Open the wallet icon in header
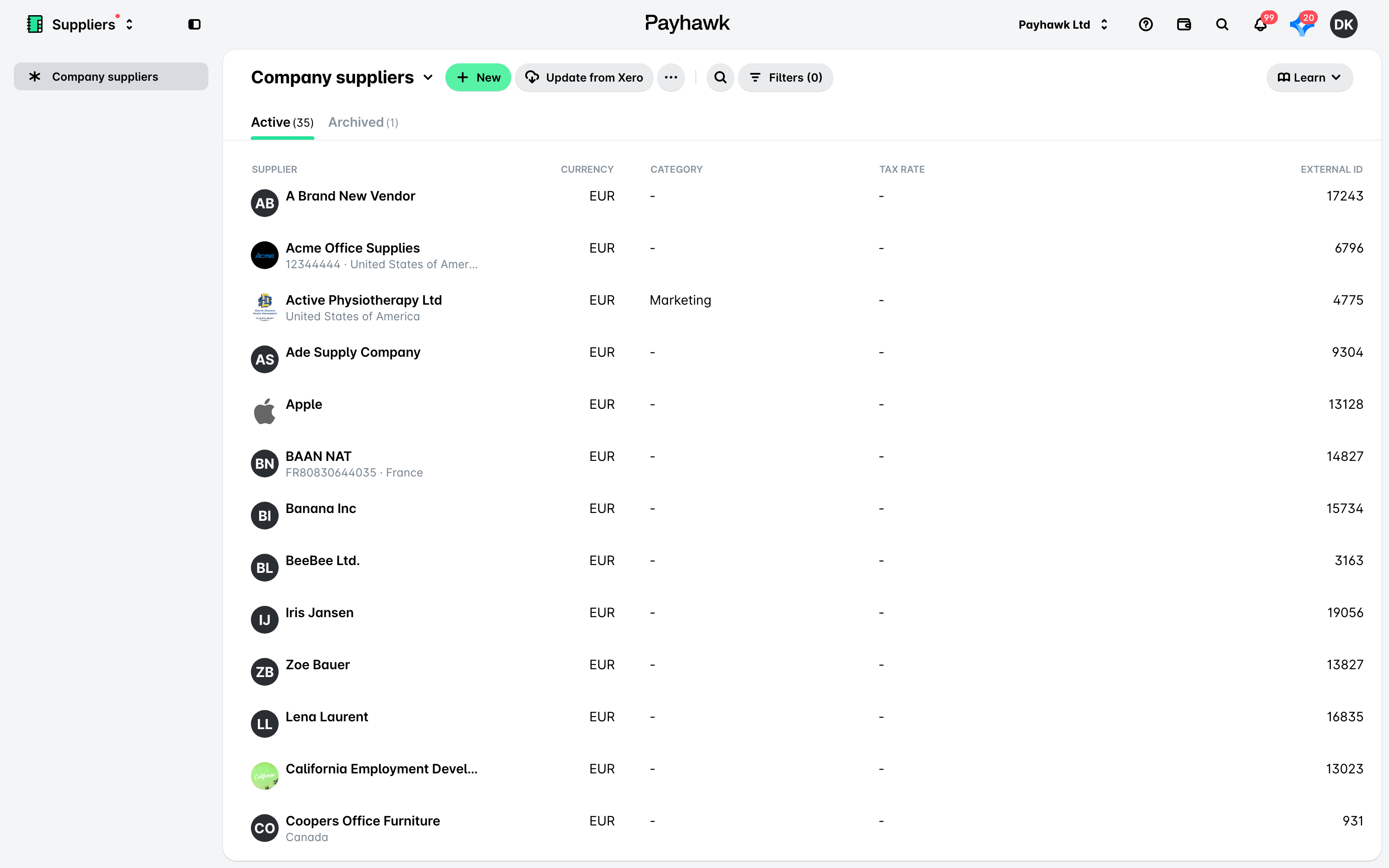Viewport: 1389px width, 868px height. (x=1184, y=24)
